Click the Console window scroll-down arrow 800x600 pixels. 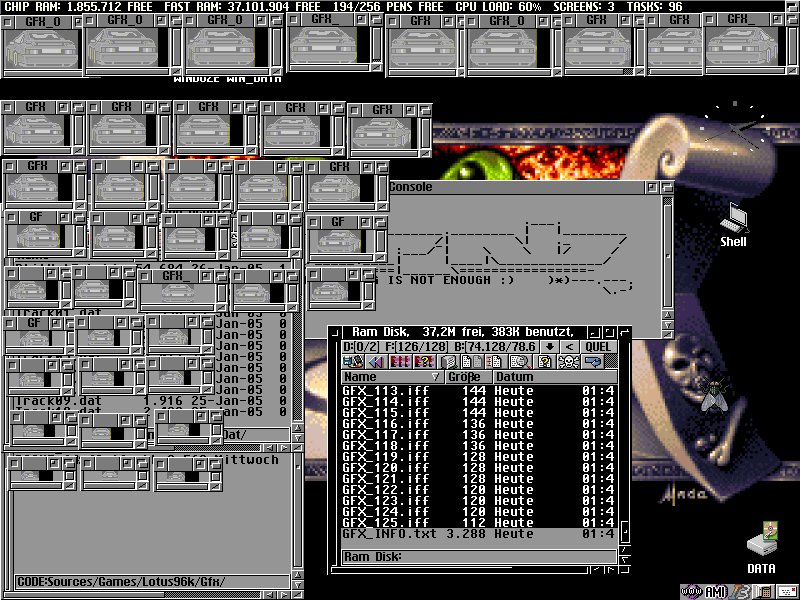pos(667,325)
